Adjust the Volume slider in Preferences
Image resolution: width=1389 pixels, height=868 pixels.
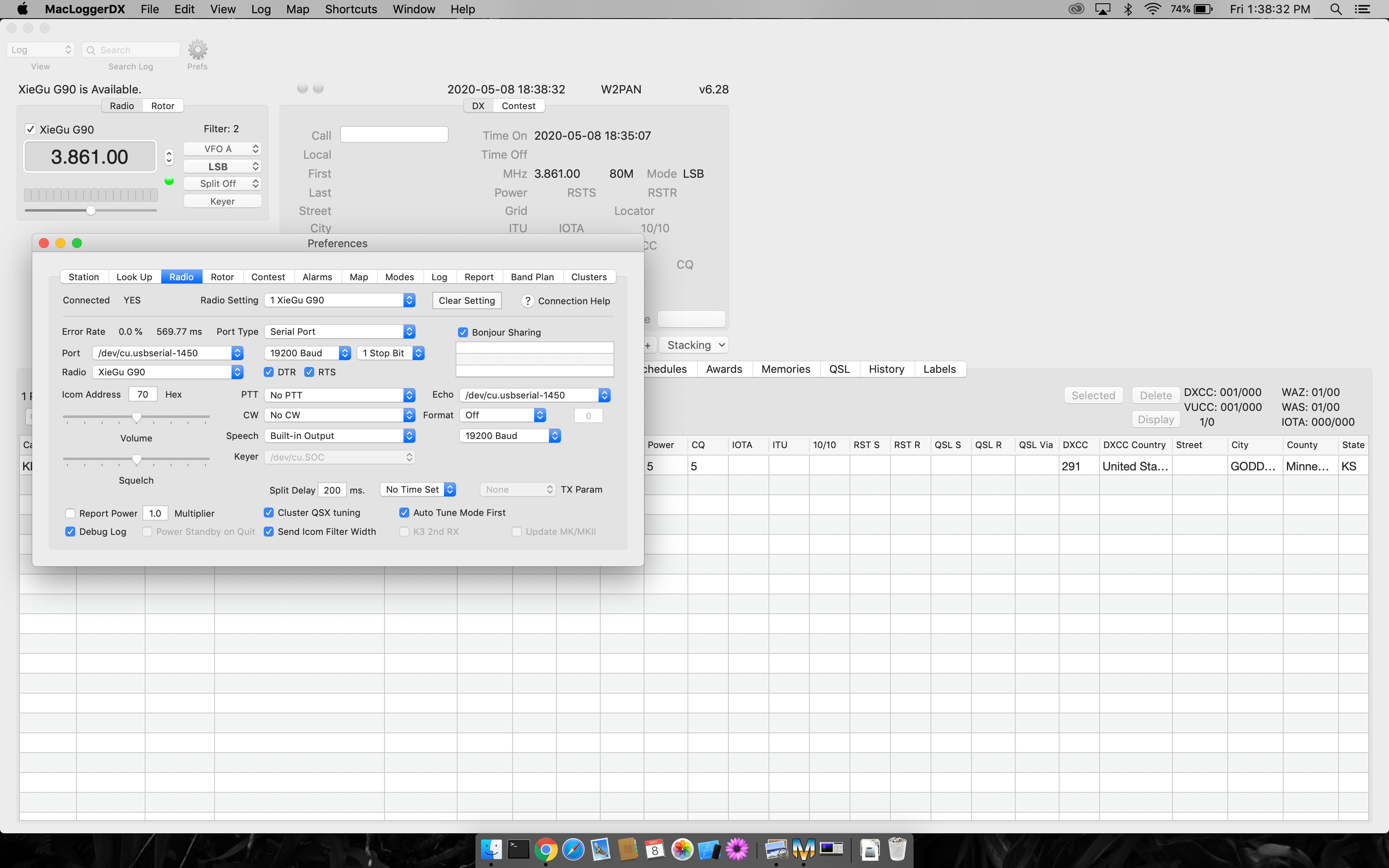[x=136, y=417]
